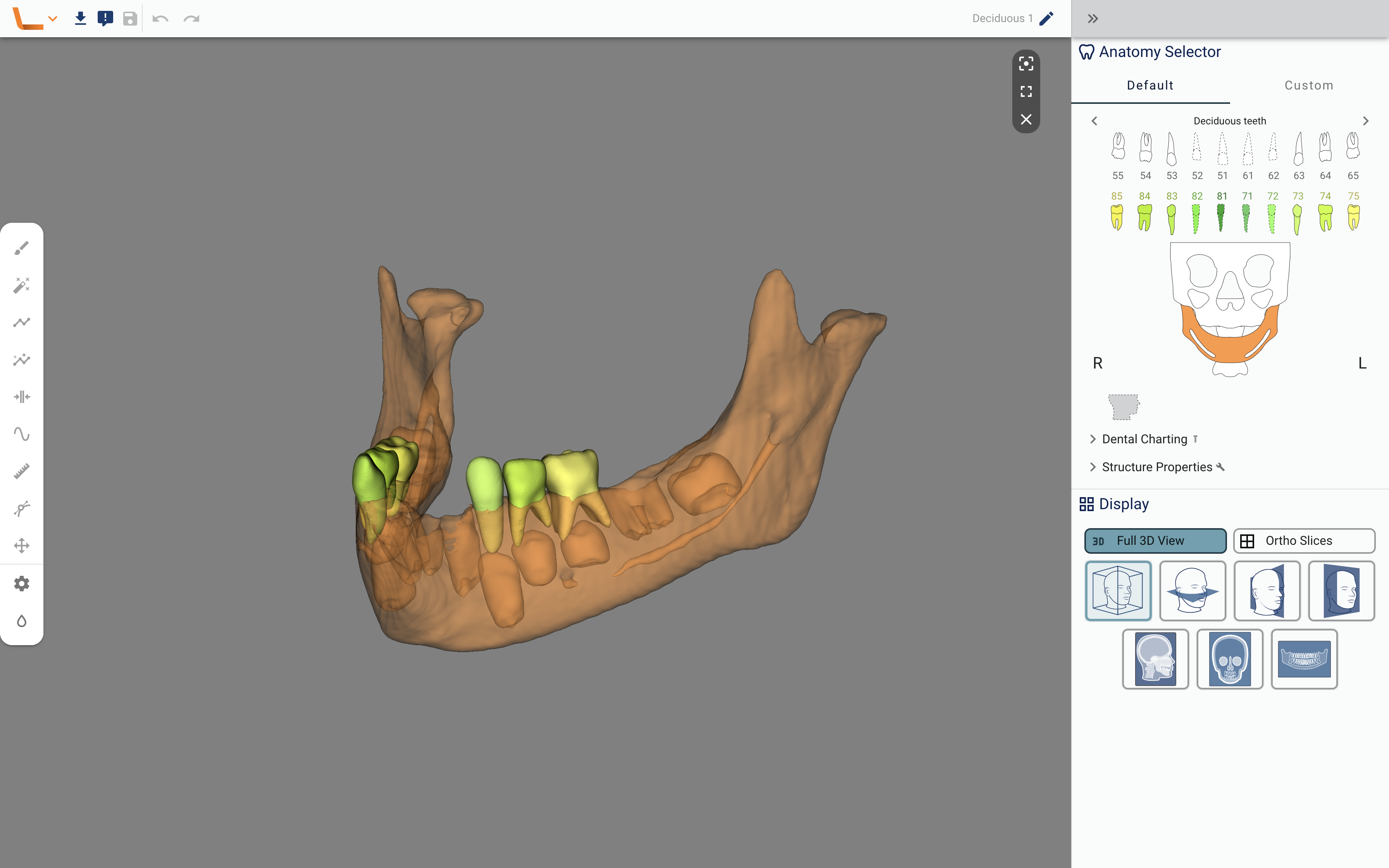Select the panoramic X-ray view thumbnail
Screen dimensions: 1389x868
[x=1304, y=659]
